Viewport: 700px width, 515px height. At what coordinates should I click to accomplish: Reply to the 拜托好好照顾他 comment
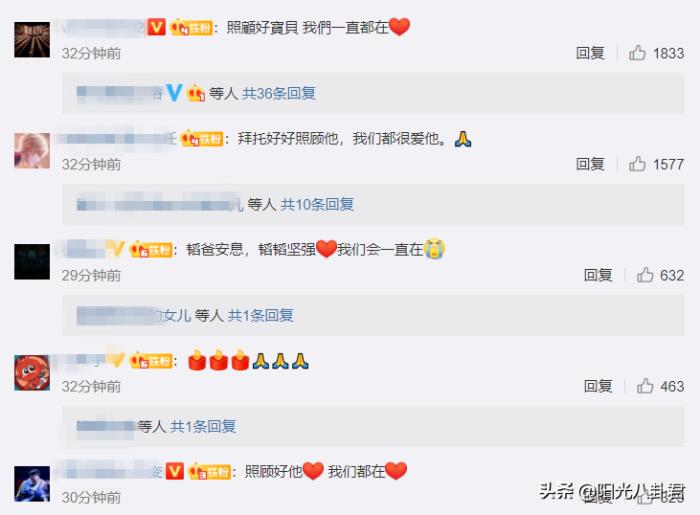(x=590, y=164)
